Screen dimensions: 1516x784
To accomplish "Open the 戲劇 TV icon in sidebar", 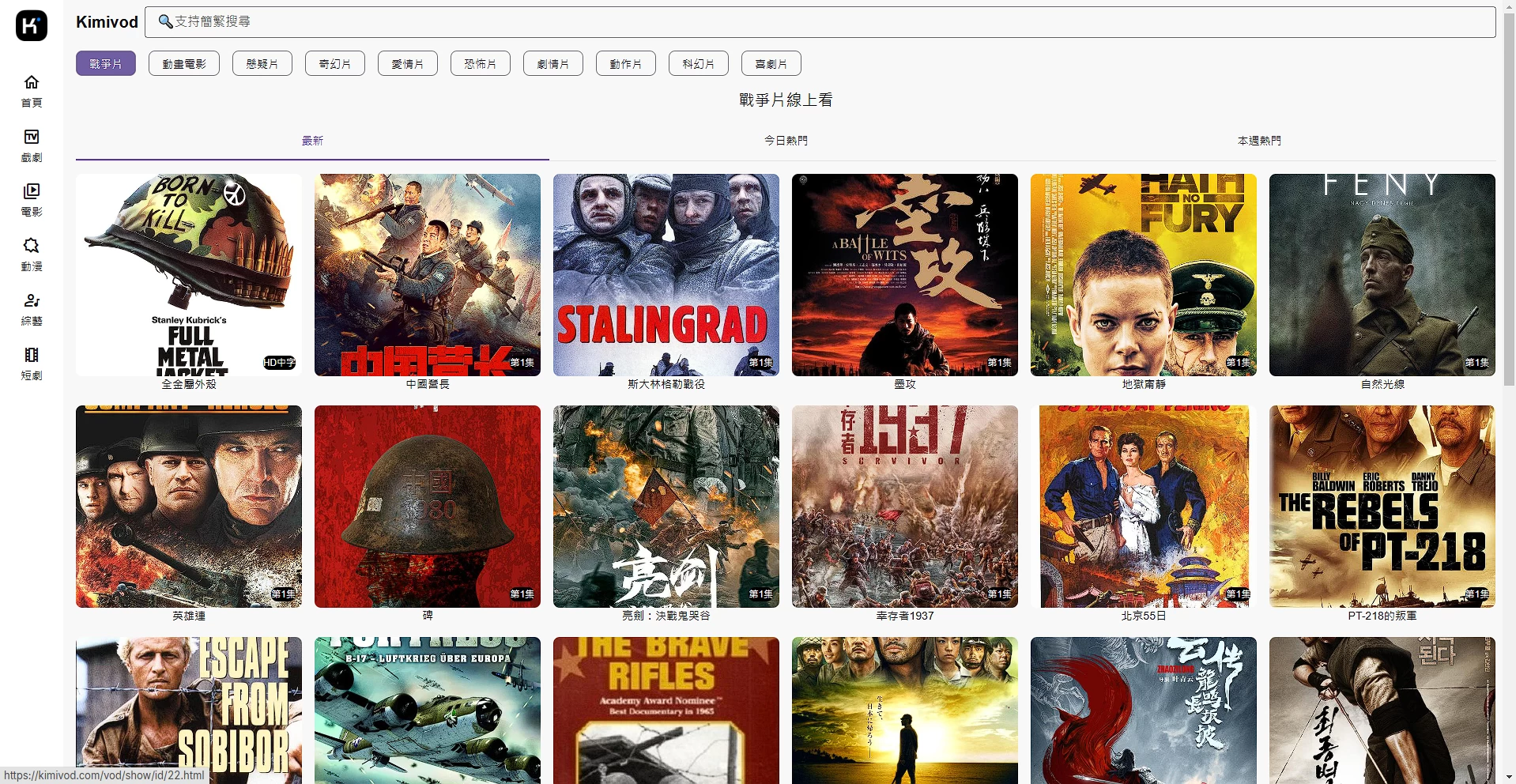I will pyautogui.click(x=32, y=137).
